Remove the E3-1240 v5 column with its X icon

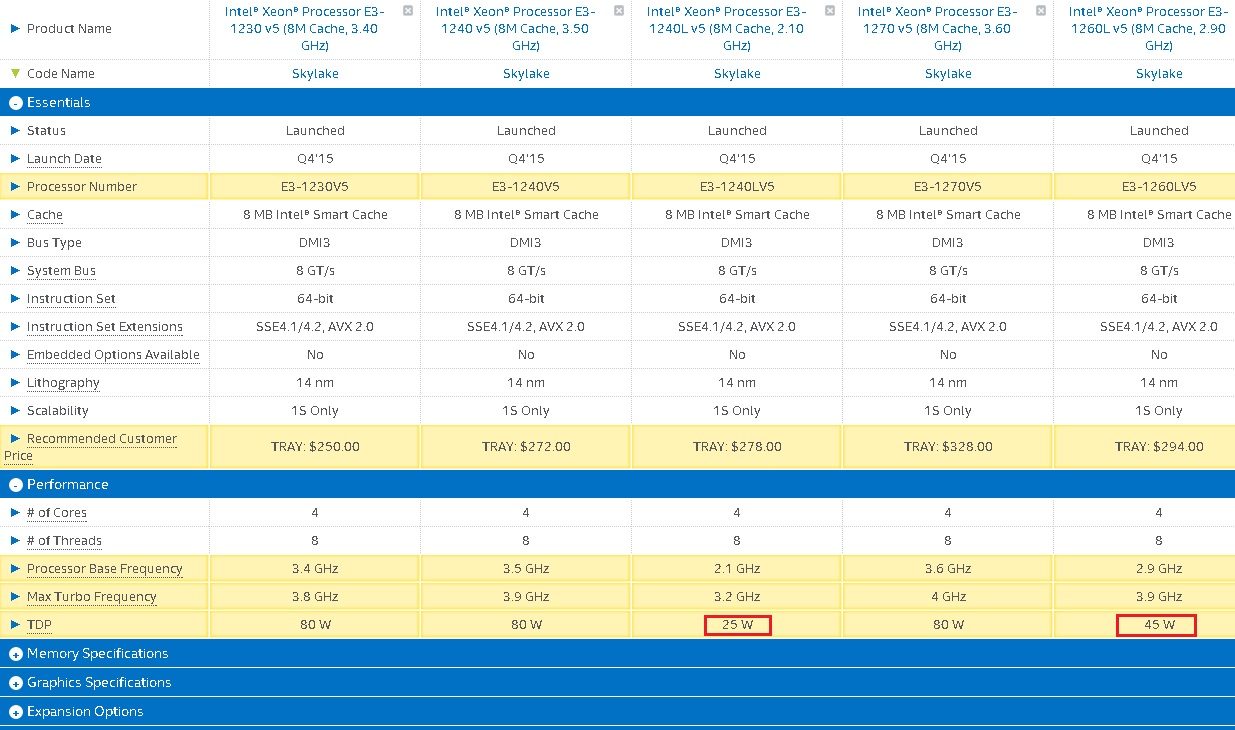[x=619, y=10]
